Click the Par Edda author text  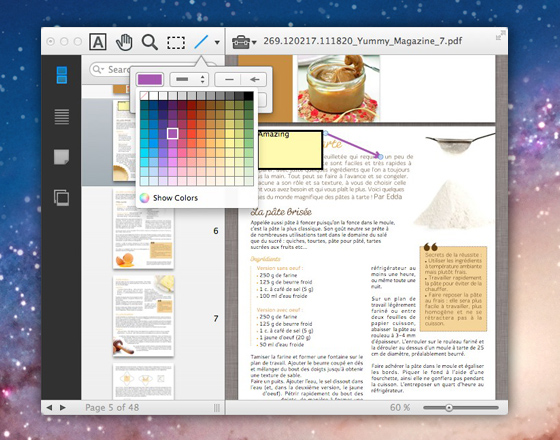click(388, 197)
